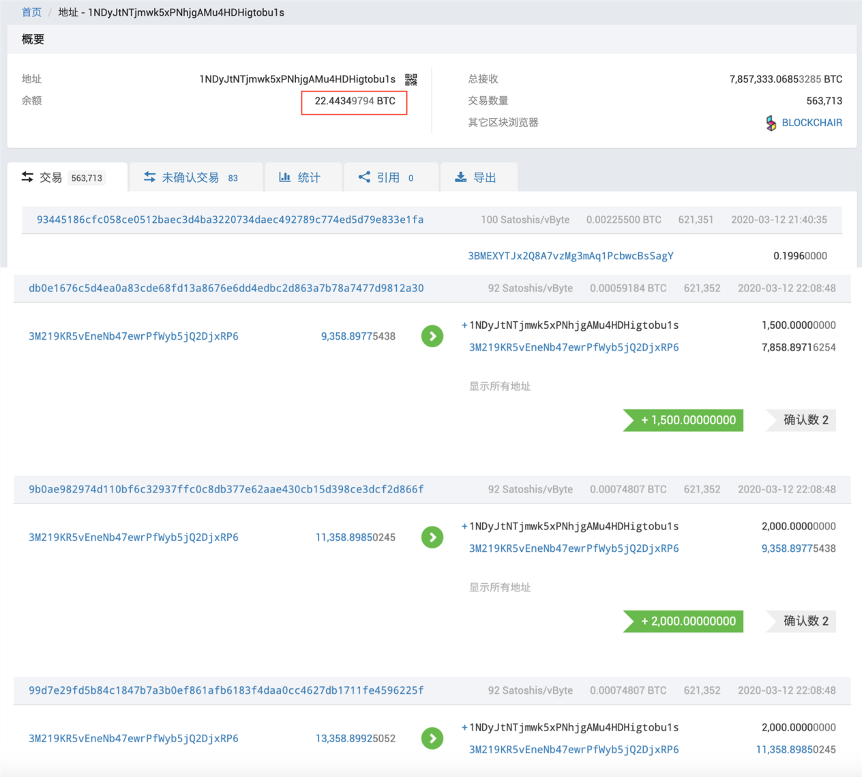
Task: Click green arrow in transaction 99d7e29fd5b8
Action: [x=433, y=739]
